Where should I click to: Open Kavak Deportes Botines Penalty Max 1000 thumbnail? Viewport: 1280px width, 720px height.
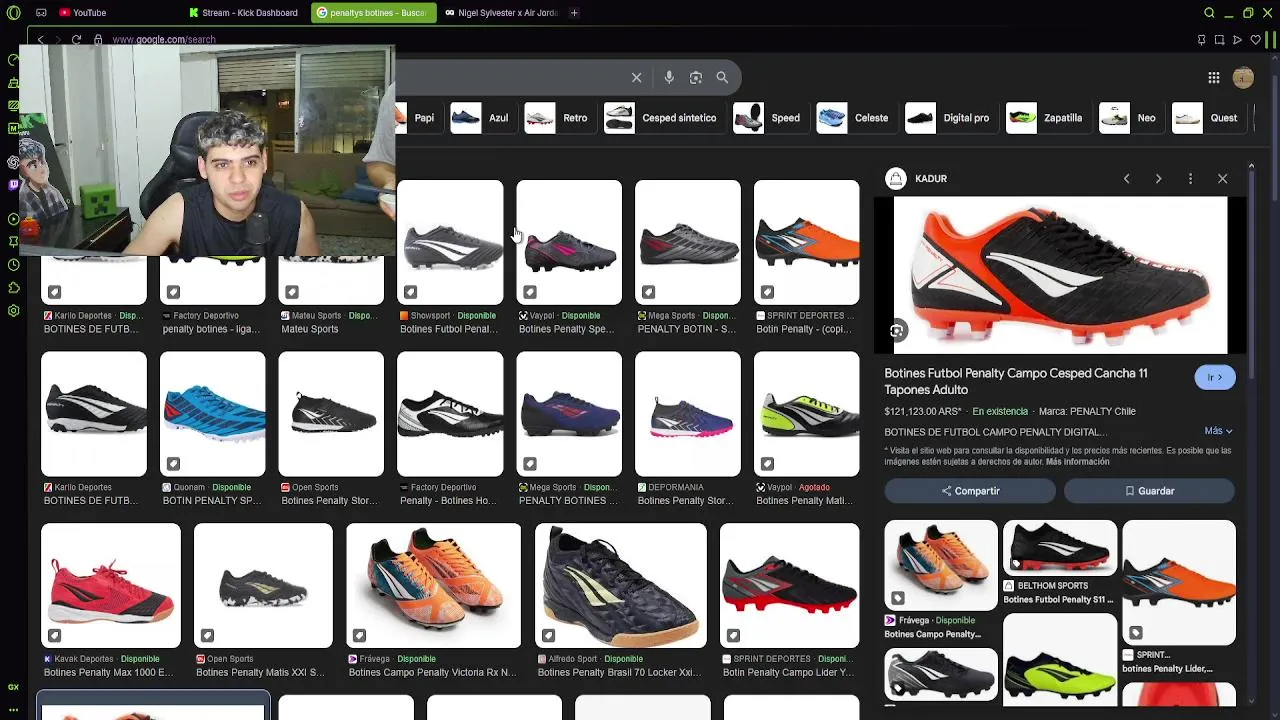pos(111,585)
